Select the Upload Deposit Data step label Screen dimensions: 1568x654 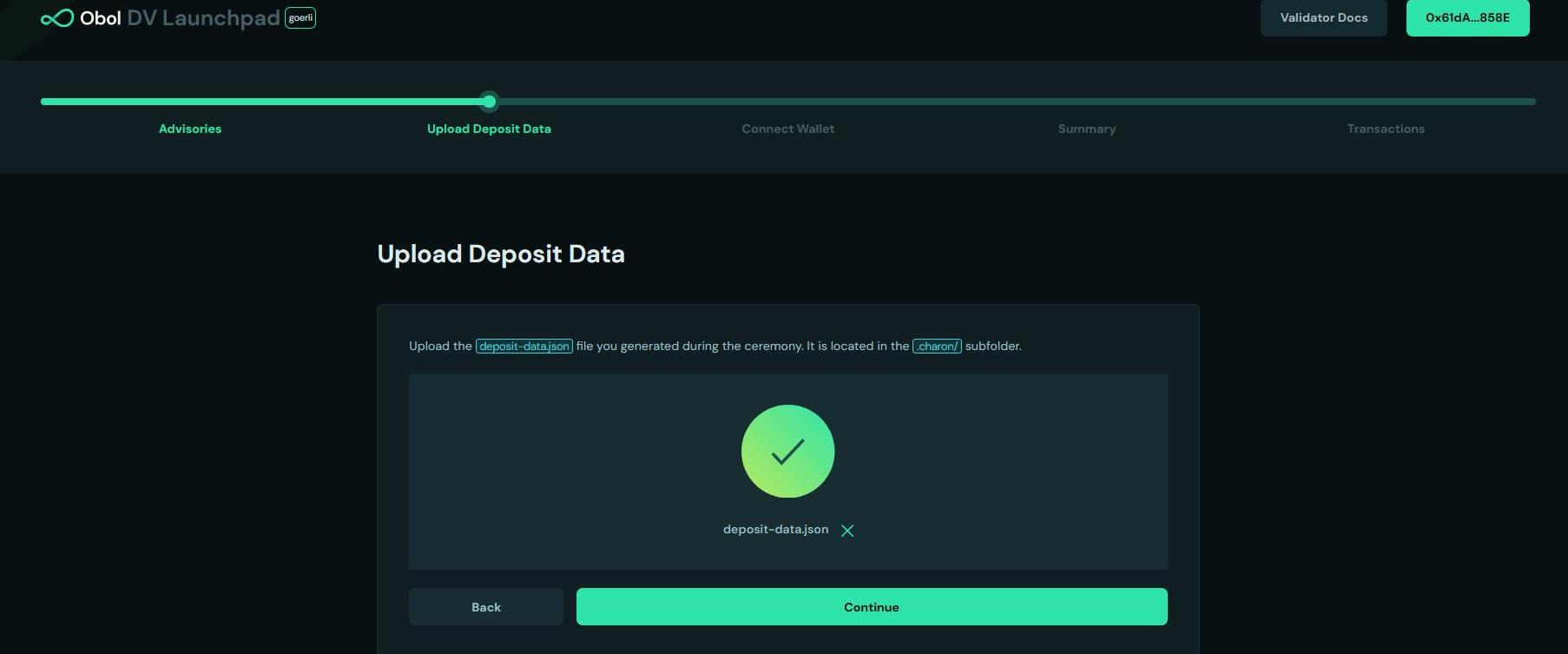coord(489,129)
